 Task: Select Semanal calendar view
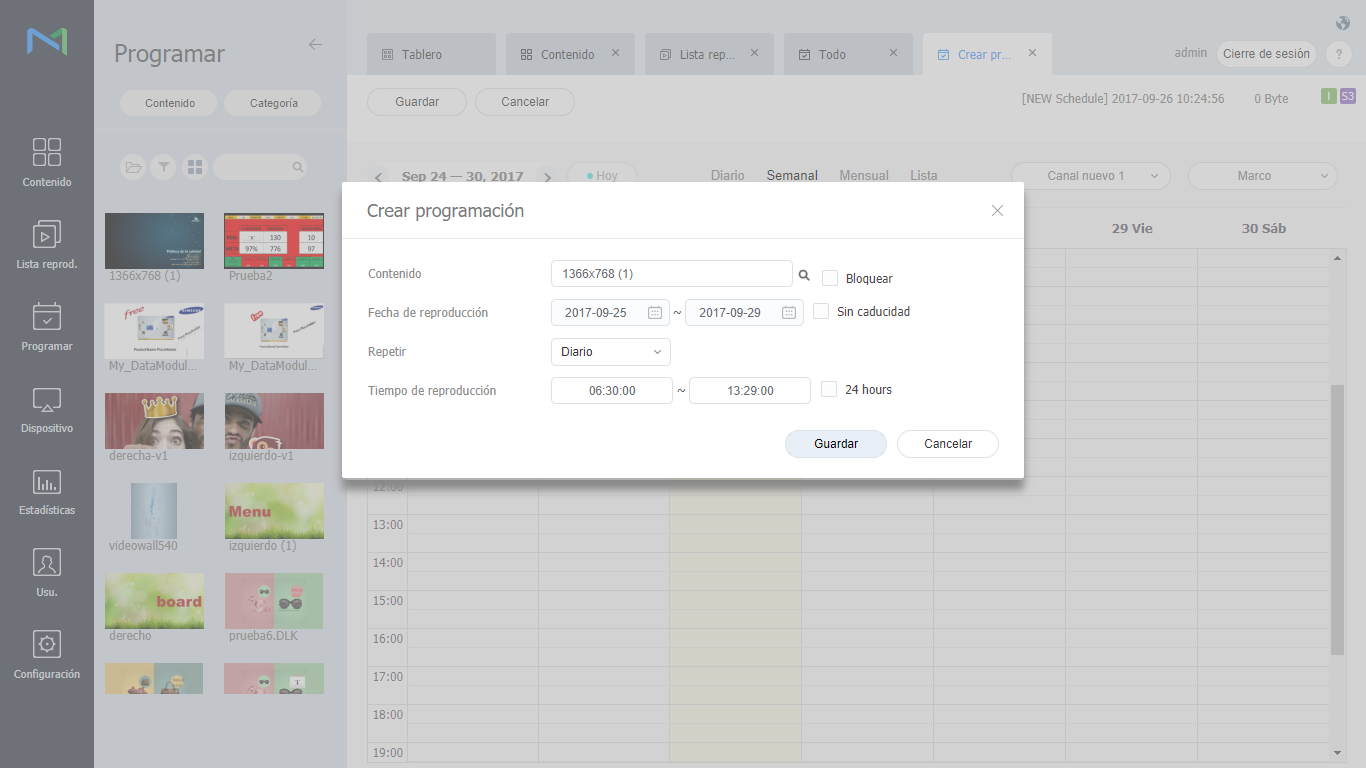(x=792, y=175)
